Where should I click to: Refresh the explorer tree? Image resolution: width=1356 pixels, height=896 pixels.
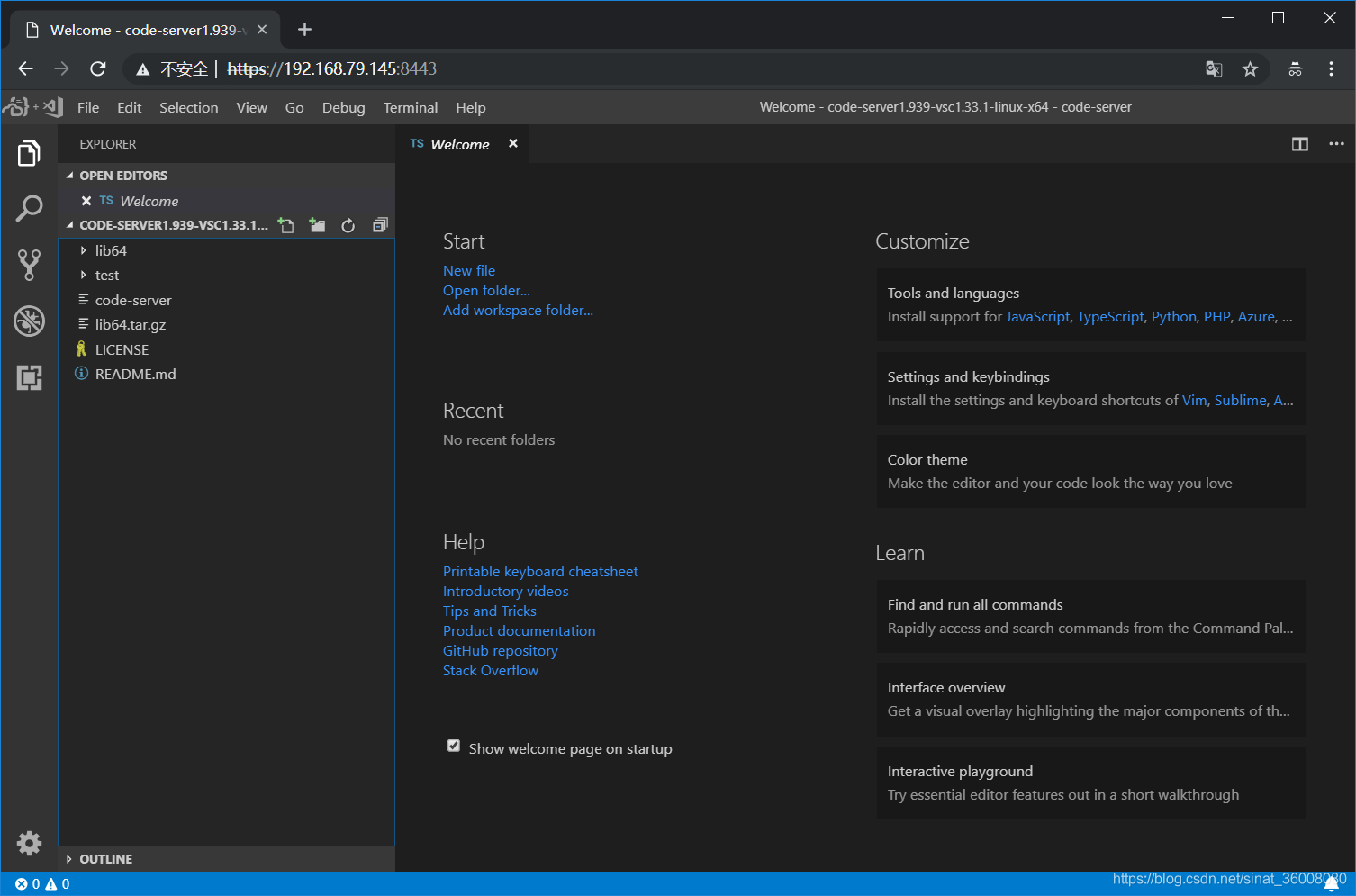tap(348, 225)
